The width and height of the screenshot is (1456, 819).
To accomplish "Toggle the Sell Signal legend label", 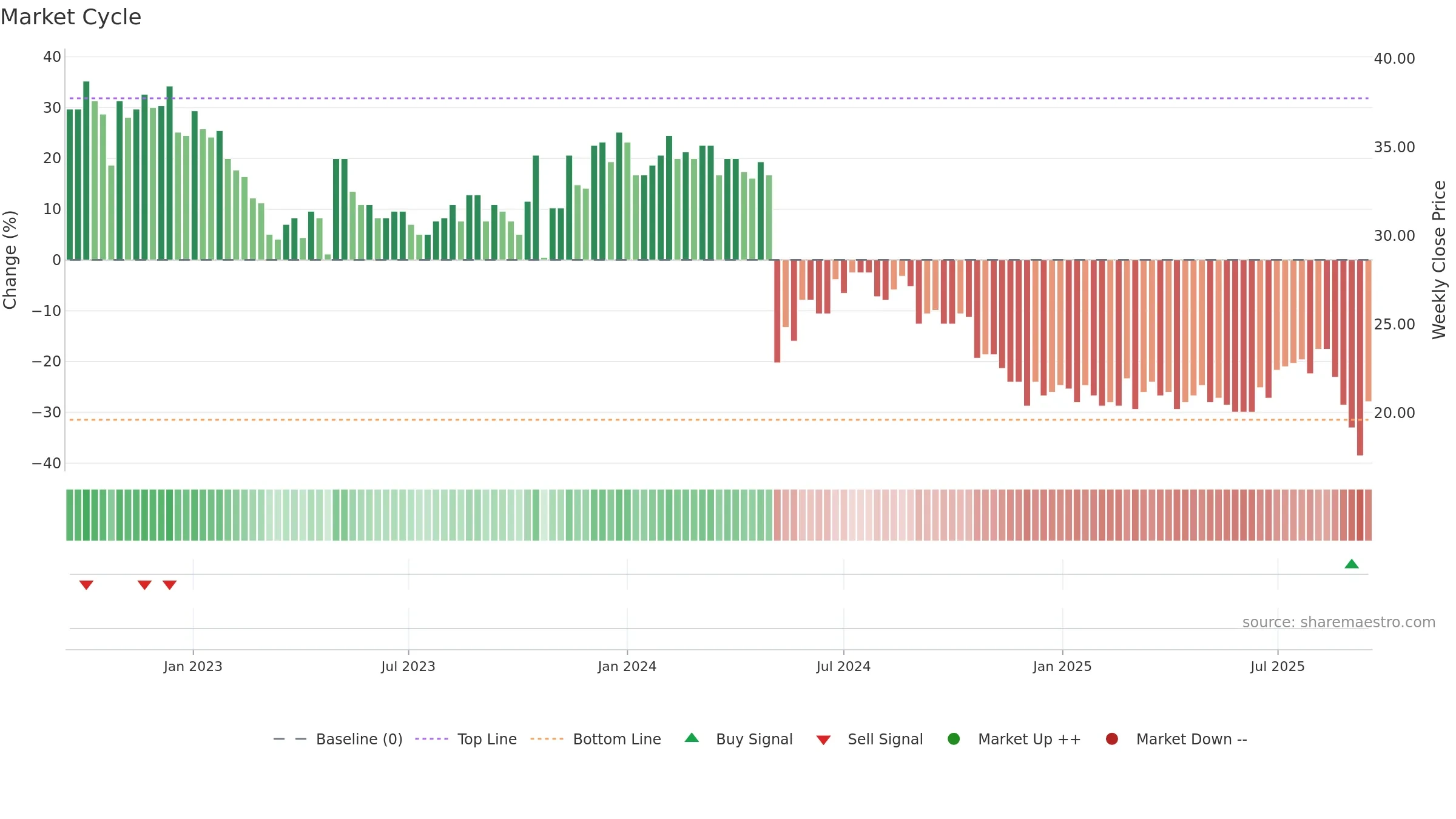I will click(x=885, y=739).
